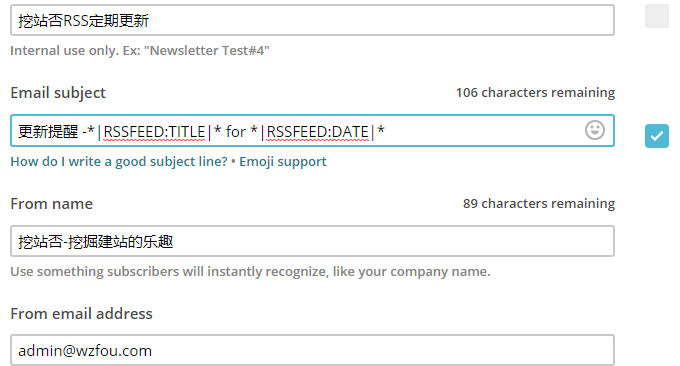Click the '89 characters remaining' counter

pos(539,203)
